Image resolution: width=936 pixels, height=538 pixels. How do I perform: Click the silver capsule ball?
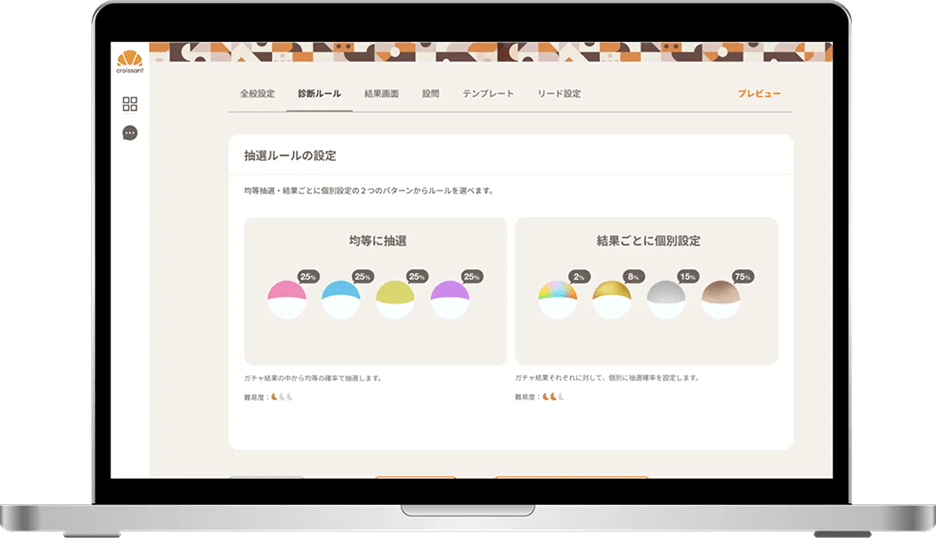tap(666, 299)
